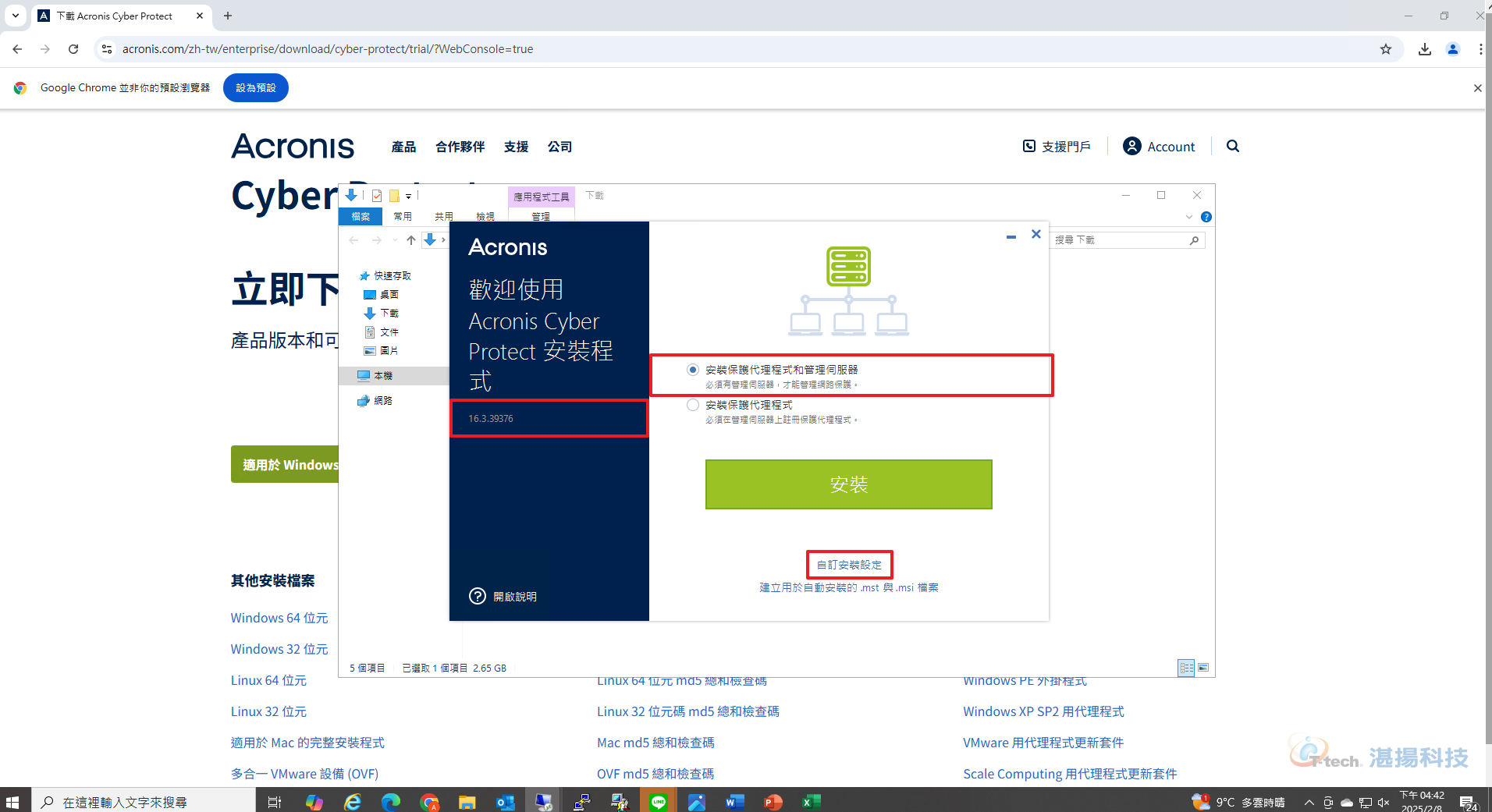1492x812 pixels.
Task: Dismiss the default browser info bar
Action: click(x=1477, y=88)
